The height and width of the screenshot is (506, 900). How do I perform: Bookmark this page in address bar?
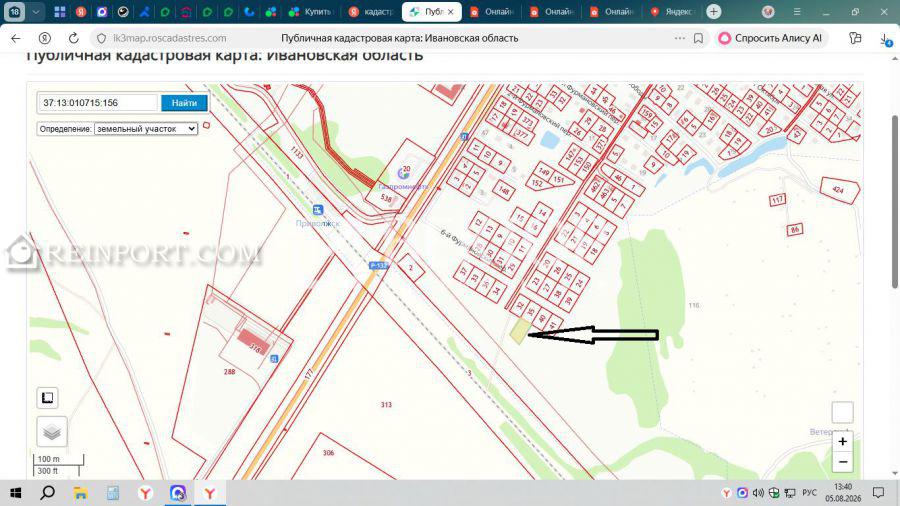(x=698, y=38)
